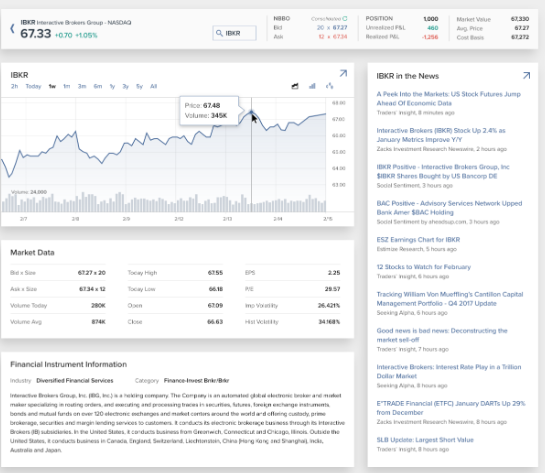Open 'E*TRADE Financial January DARTs' article
Image resolution: width=545 pixels, height=473 pixels.
(451, 408)
